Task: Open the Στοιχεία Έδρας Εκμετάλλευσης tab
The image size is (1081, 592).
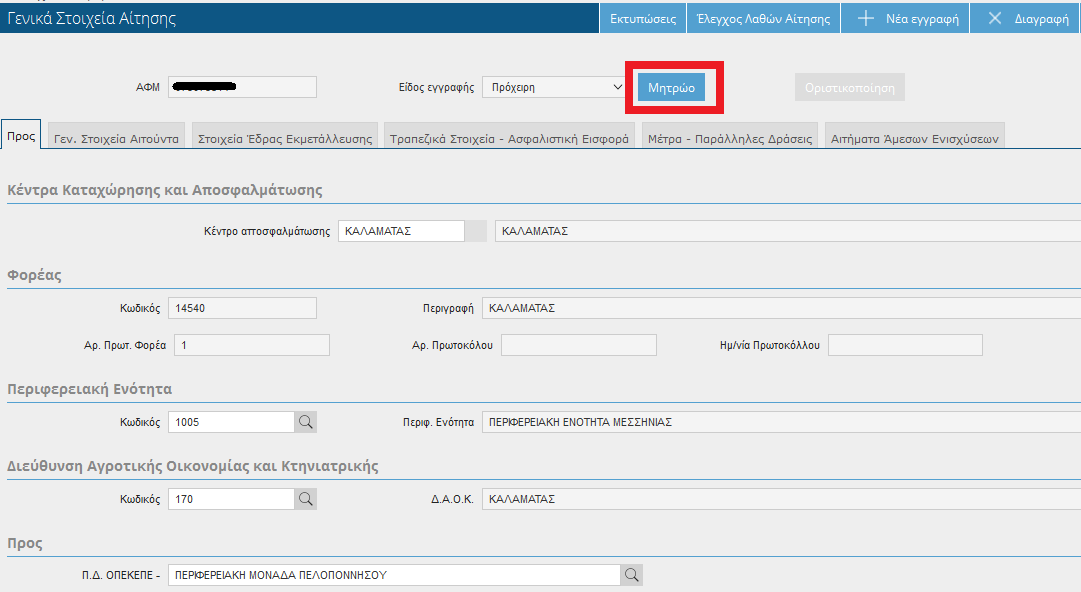Action: [x=285, y=137]
